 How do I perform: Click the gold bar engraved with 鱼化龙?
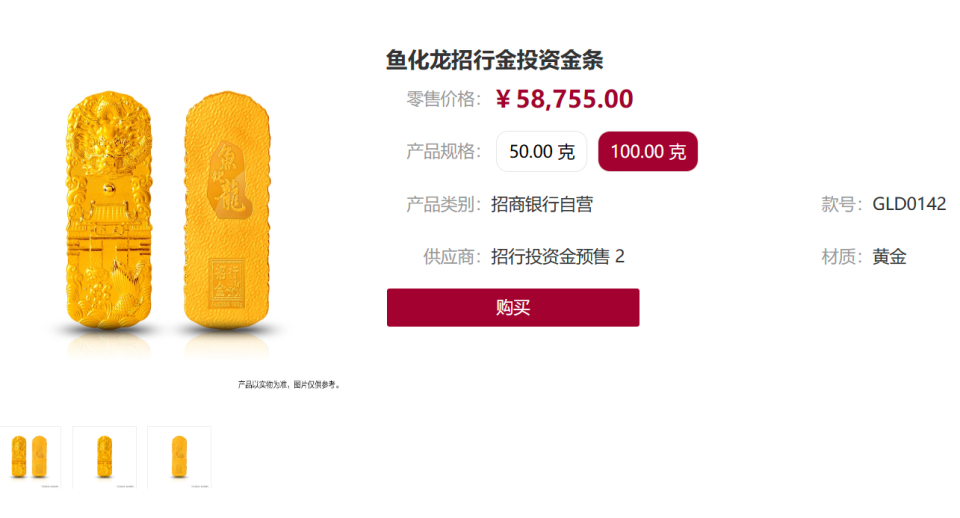click(227, 210)
